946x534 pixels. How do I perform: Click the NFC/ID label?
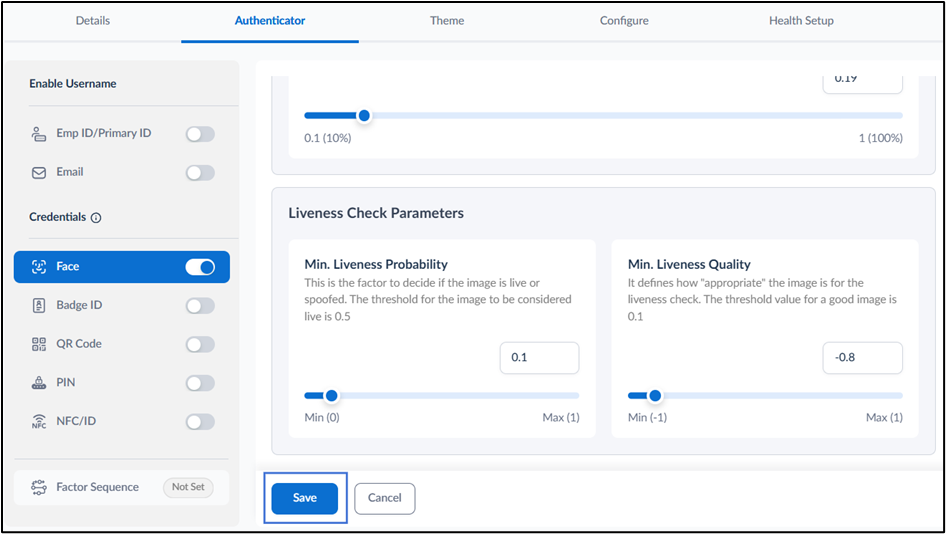(x=76, y=421)
